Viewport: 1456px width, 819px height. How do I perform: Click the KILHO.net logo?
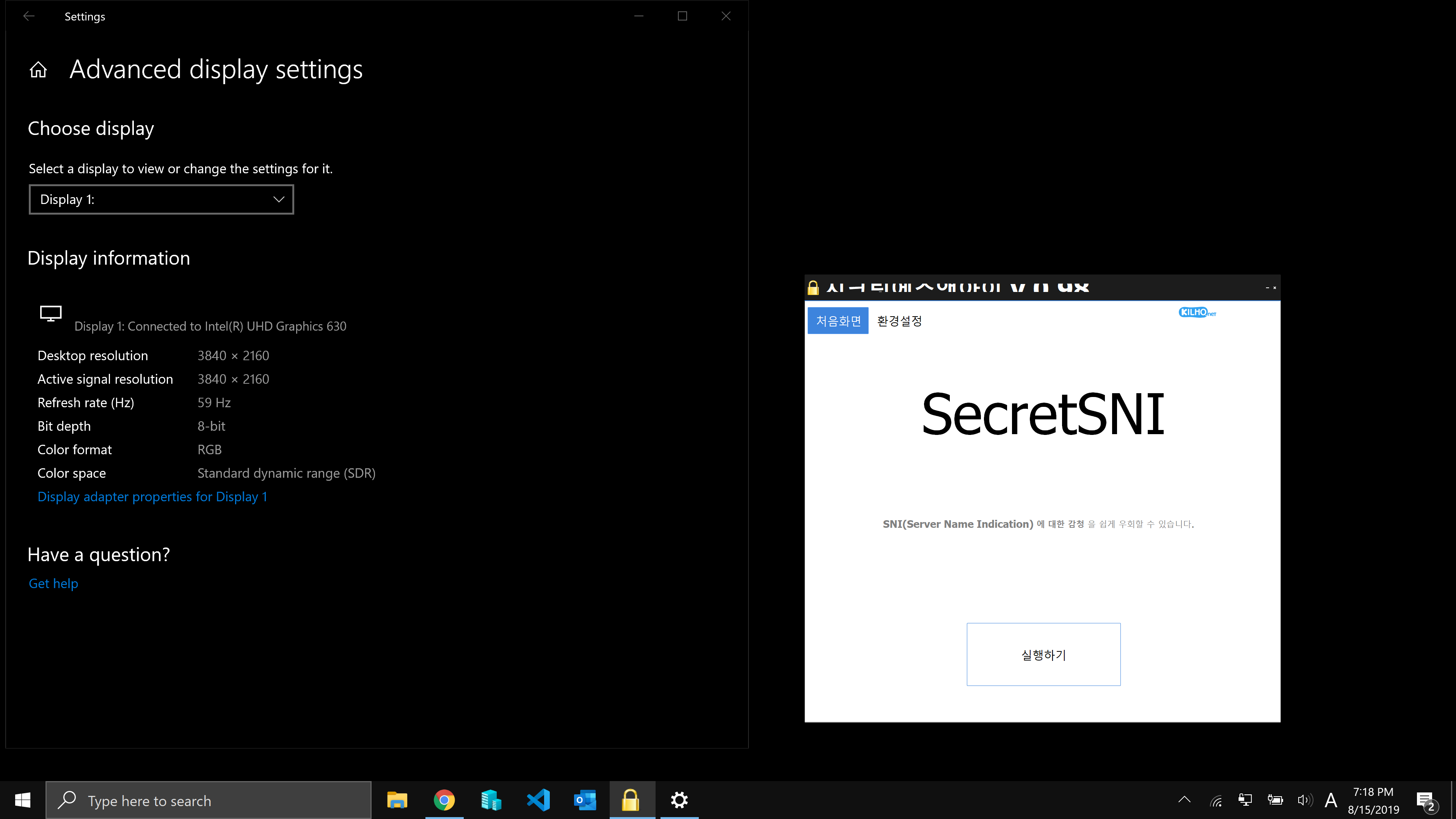(x=1197, y=312)
